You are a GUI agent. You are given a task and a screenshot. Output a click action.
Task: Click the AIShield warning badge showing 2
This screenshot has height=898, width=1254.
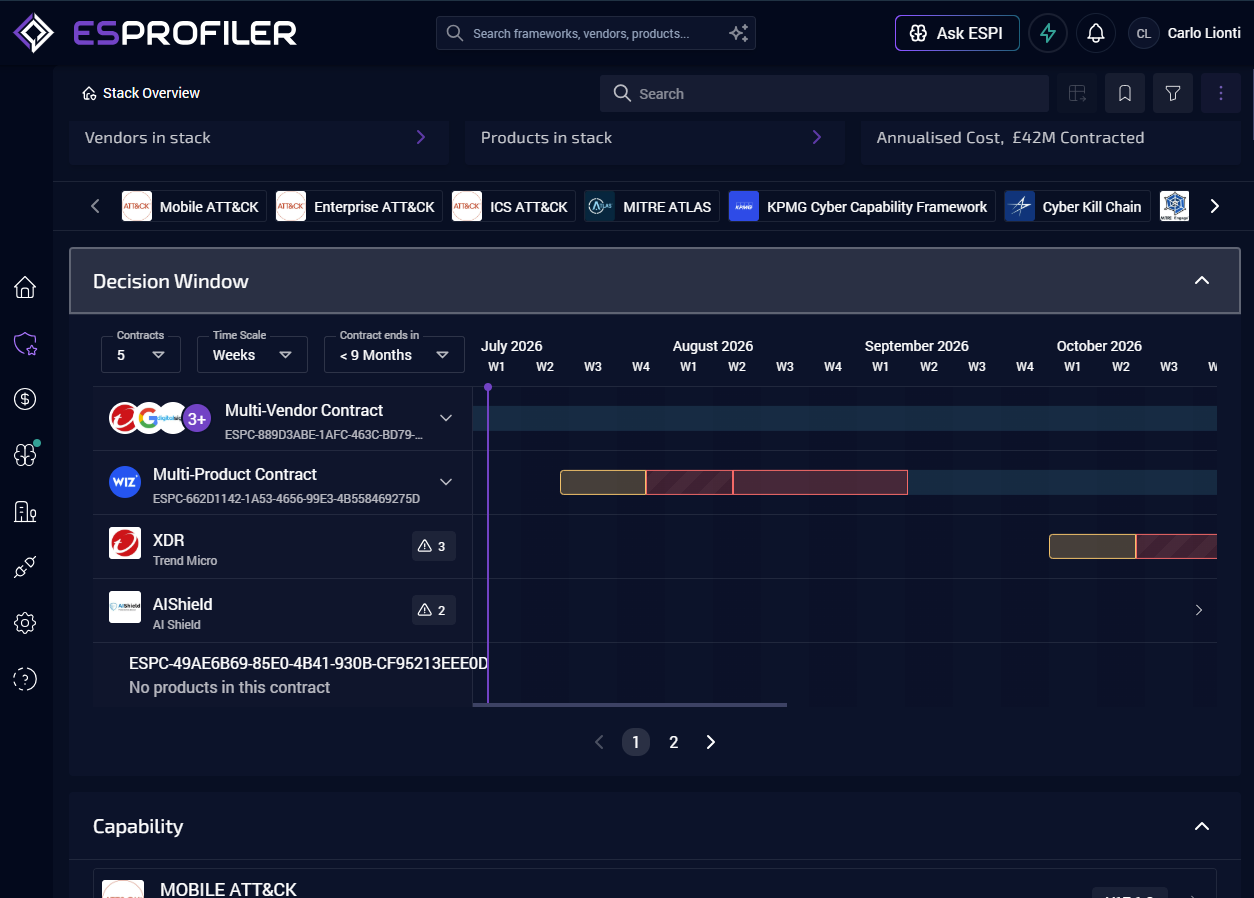tap(434, 610)
